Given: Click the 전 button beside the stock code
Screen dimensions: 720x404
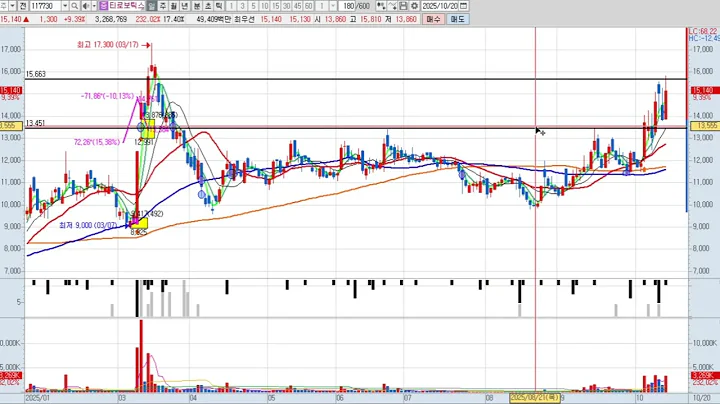Looking at the screenshot, I should pyautogui.click(x=23, y=6).
